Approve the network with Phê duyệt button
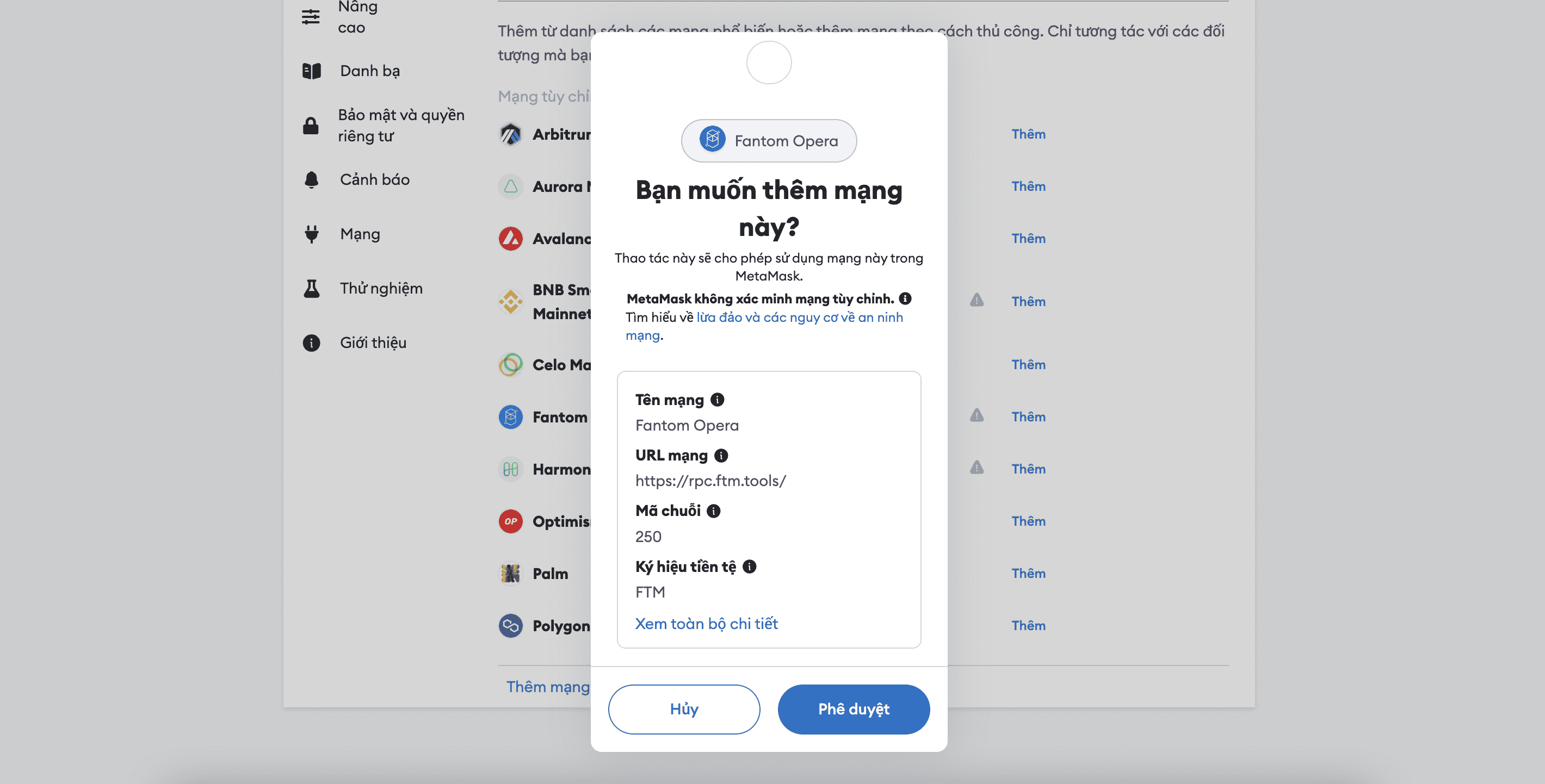The width and height of the screenshot is (1545, 784). (x=854, y=709)
